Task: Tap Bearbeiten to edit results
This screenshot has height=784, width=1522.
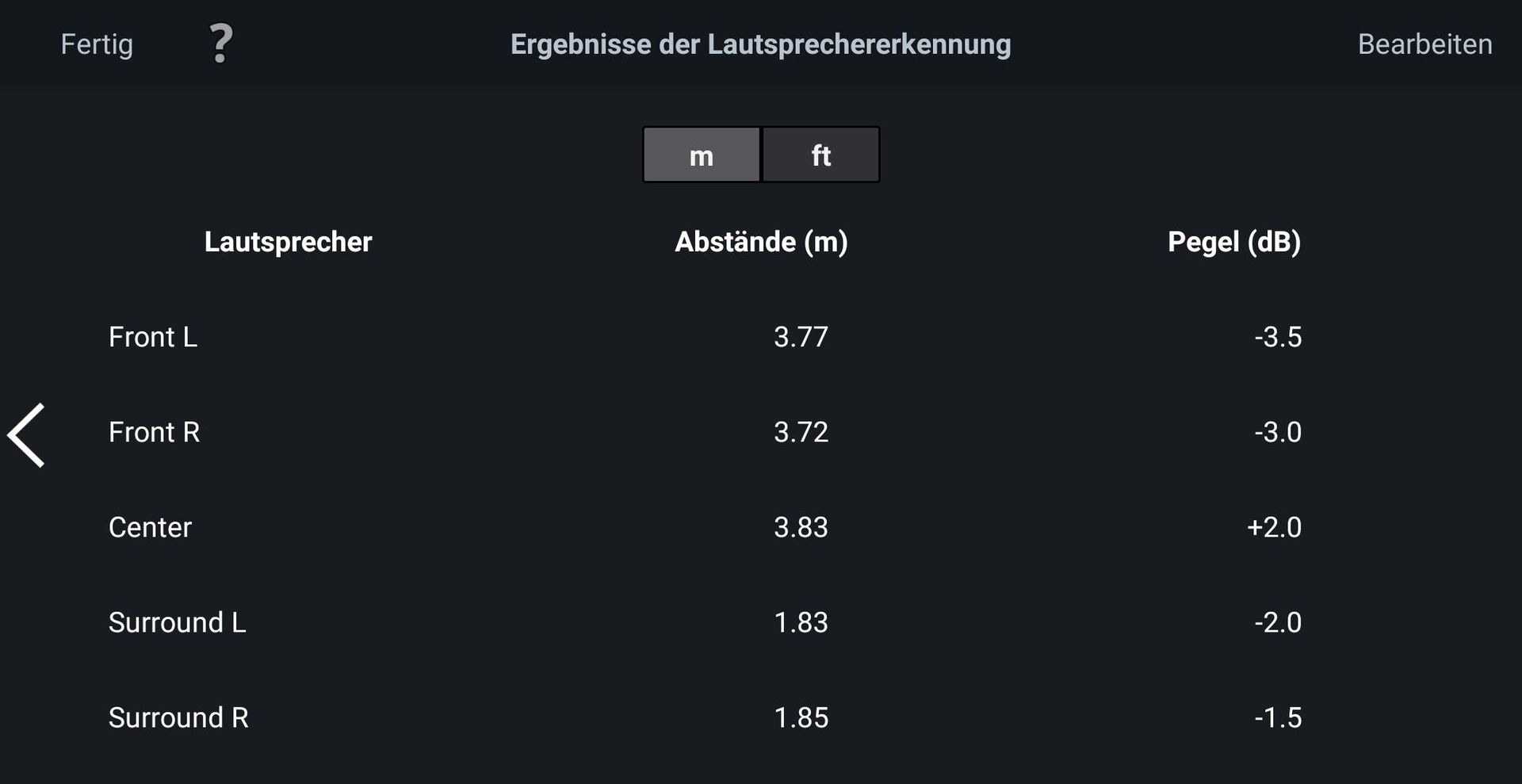Action: point(1424,44)
